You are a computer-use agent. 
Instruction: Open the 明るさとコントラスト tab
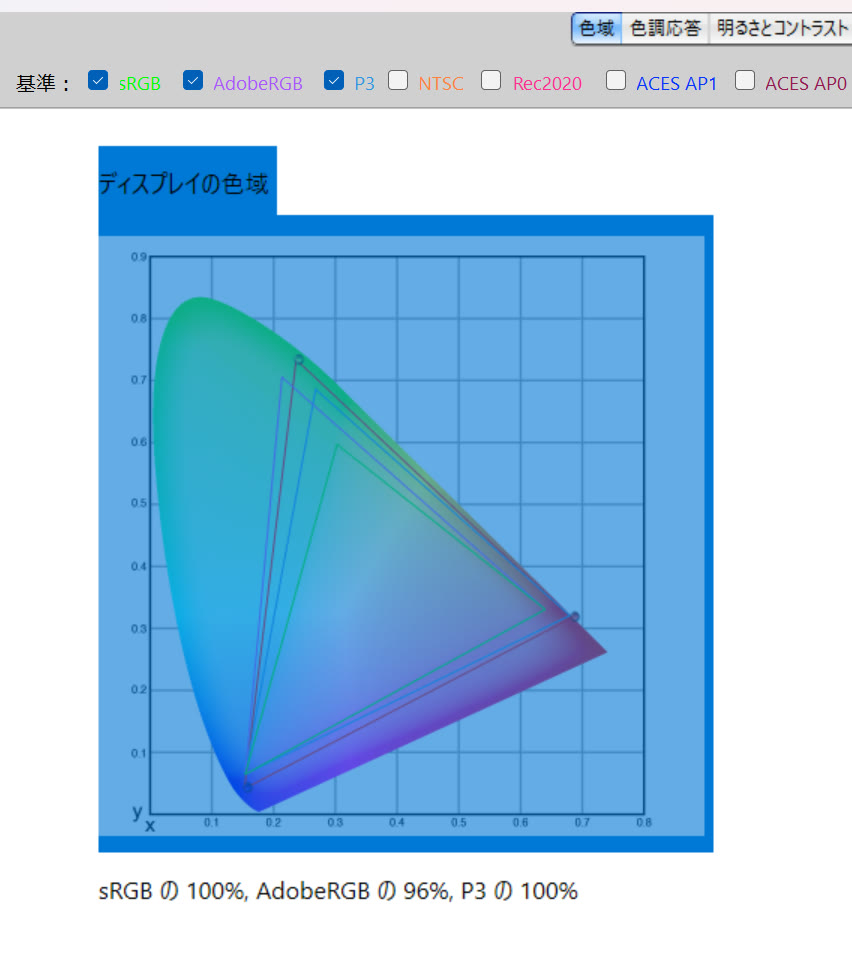coord(781,29)
